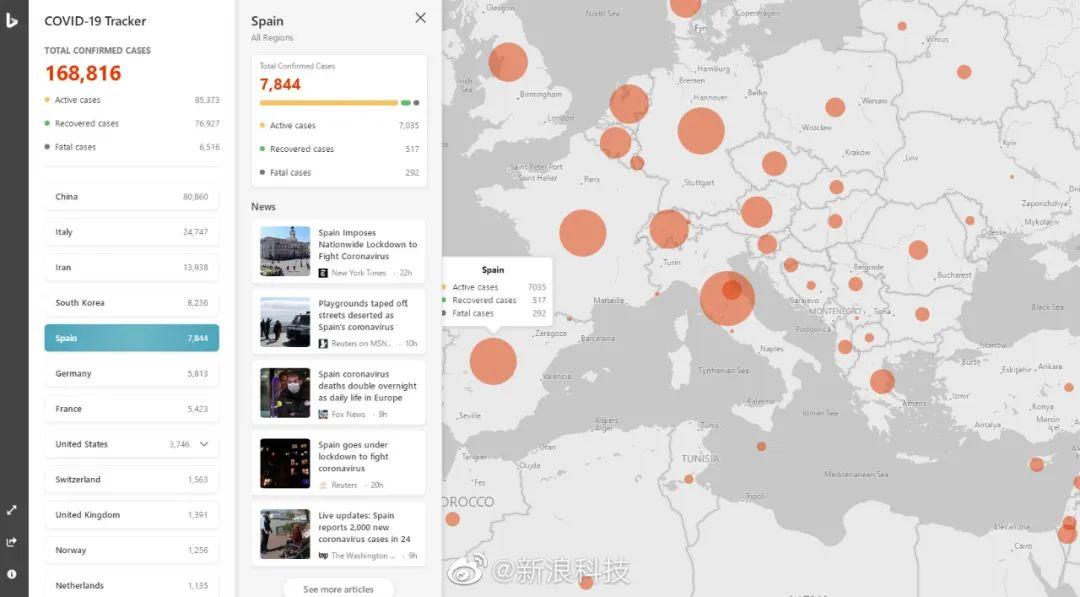Click the Reuters on MSN source icon
This screenshot has height=597, width=1080.
tap(323, 344)
